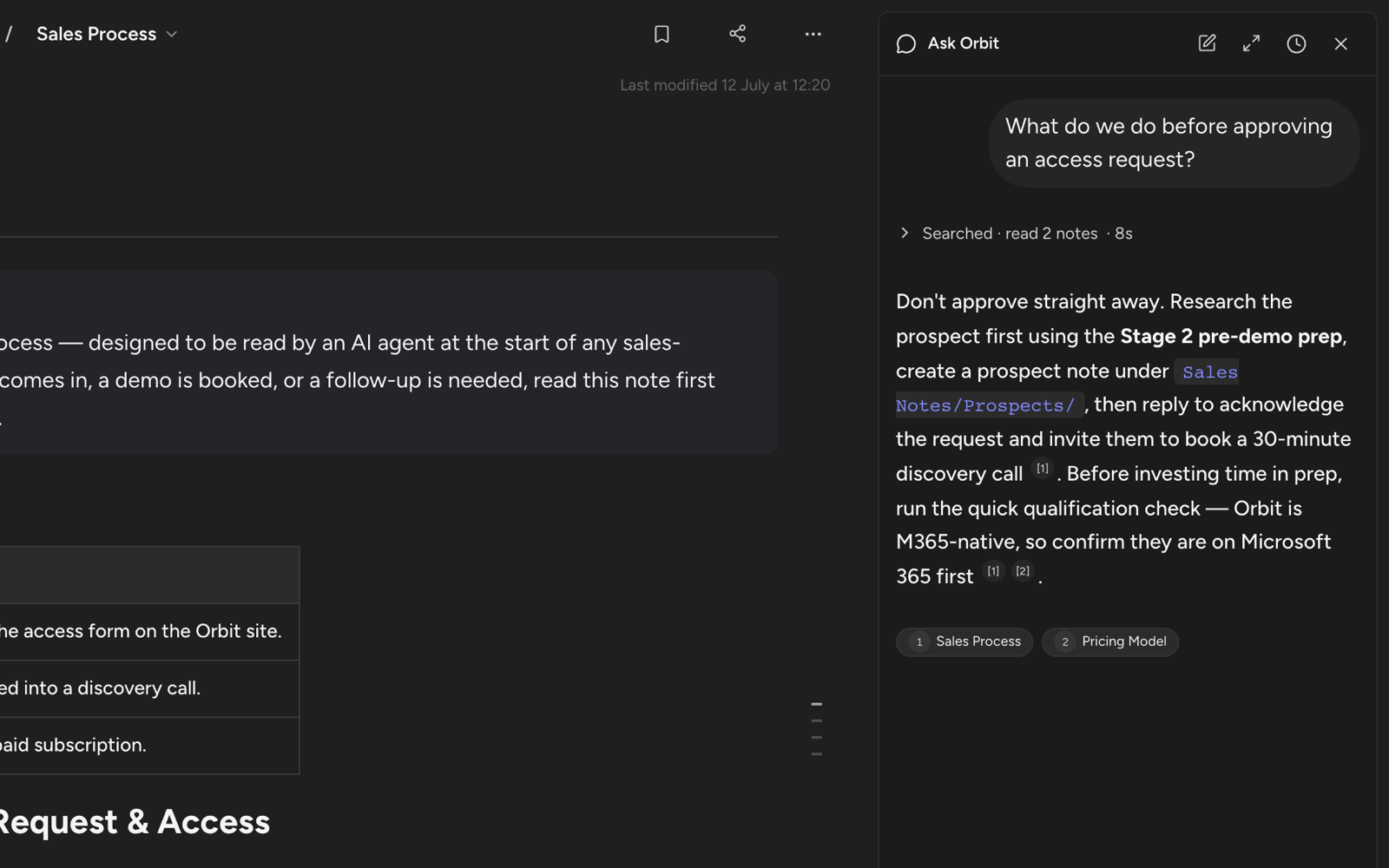Bookmark the Sales Process note
Viewport: 1389px width, 868px height.
coord(662,34)
